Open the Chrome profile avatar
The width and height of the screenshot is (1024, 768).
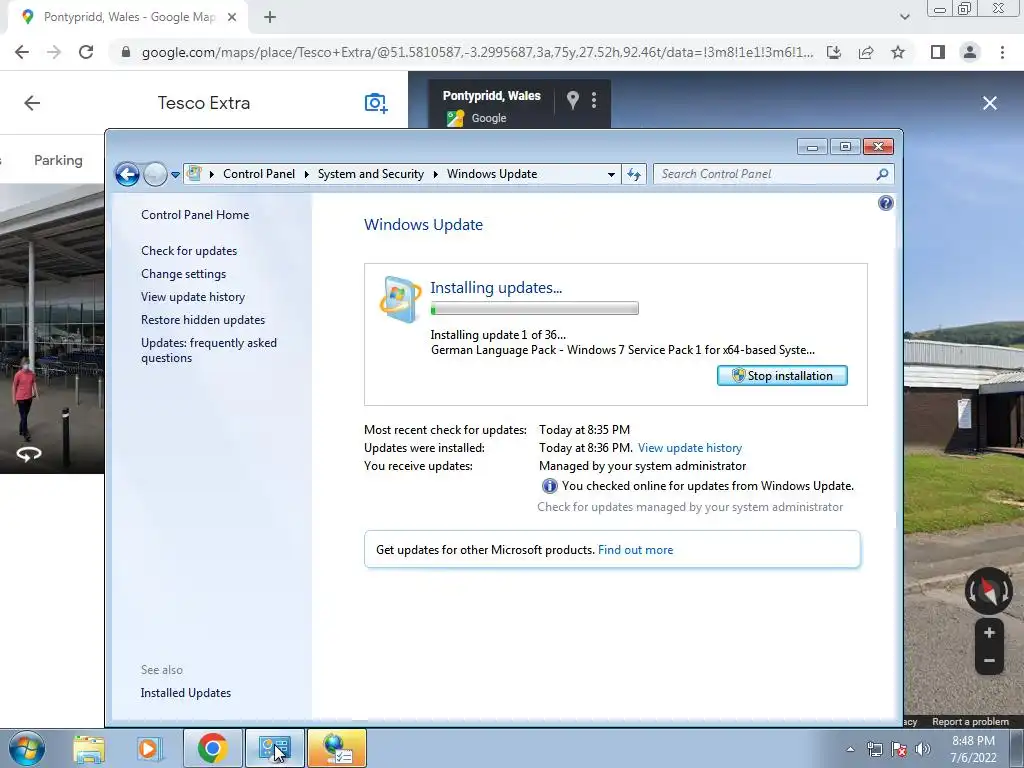[970, 52]
